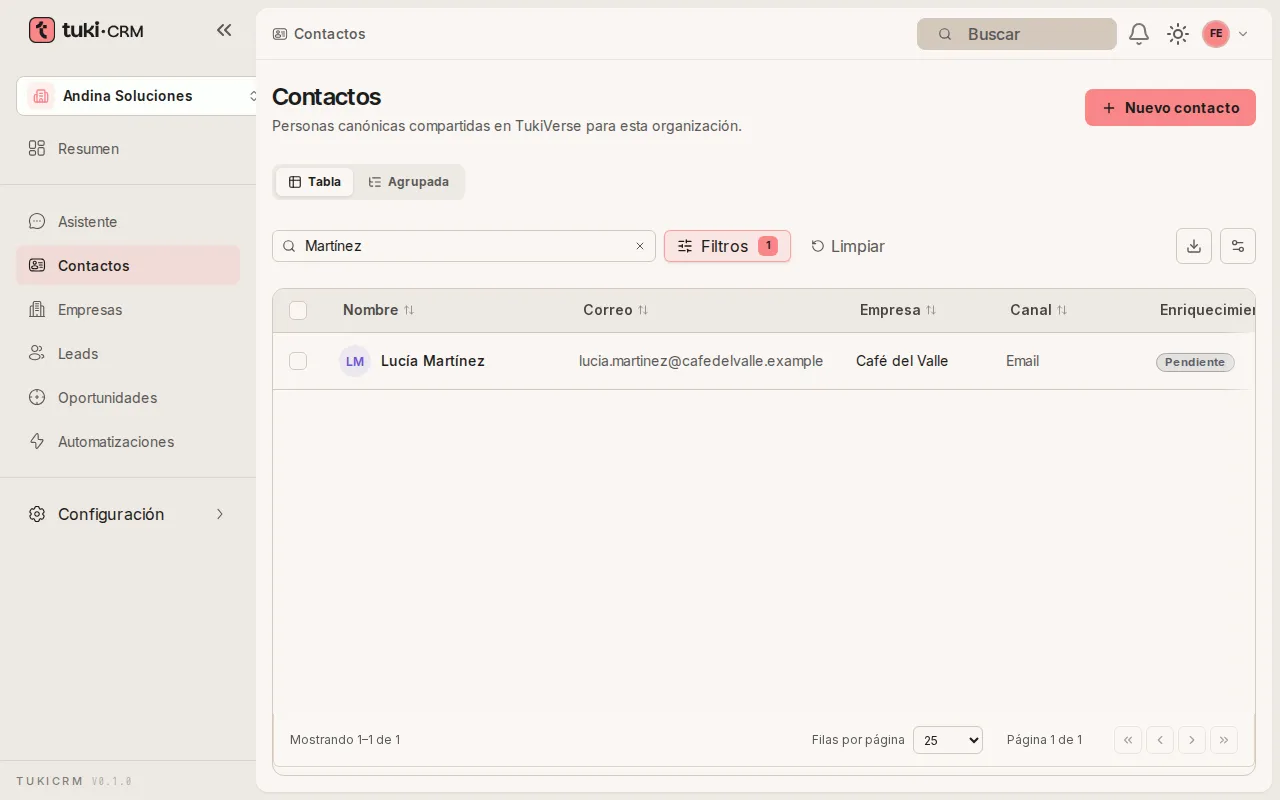Collapse the sidebar with double-chevron icon
This screenshot has width=1280, height=800.
point(224,30)
